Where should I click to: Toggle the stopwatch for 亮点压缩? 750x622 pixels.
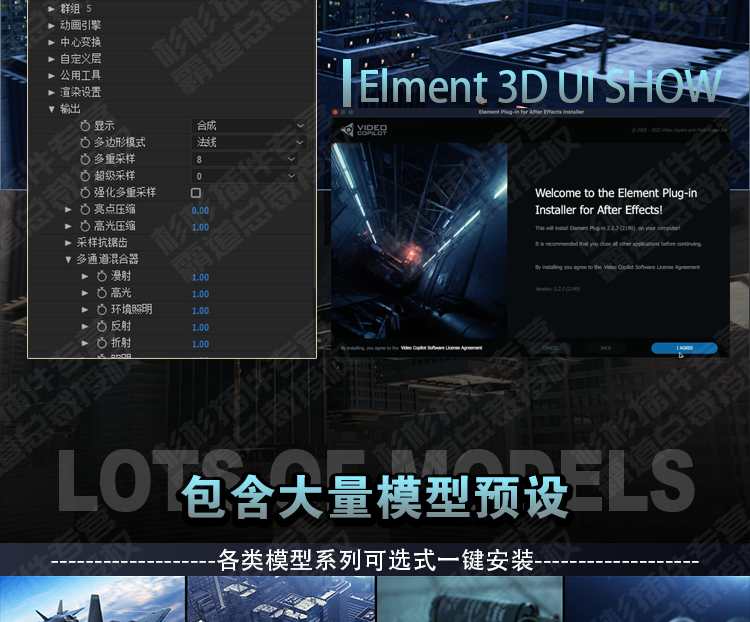(x=85, y=210)
